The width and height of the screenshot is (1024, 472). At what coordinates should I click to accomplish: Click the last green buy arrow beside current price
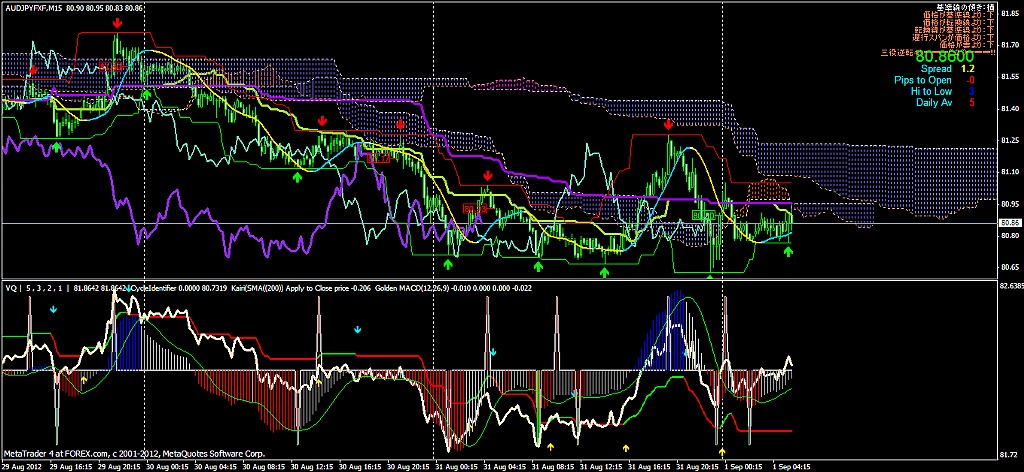(788, 251)
